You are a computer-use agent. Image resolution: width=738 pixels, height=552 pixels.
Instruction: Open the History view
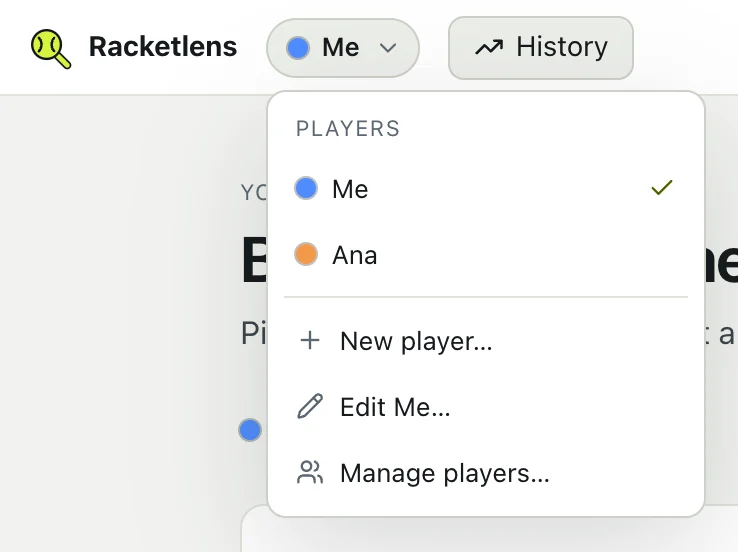click(540, 48)
